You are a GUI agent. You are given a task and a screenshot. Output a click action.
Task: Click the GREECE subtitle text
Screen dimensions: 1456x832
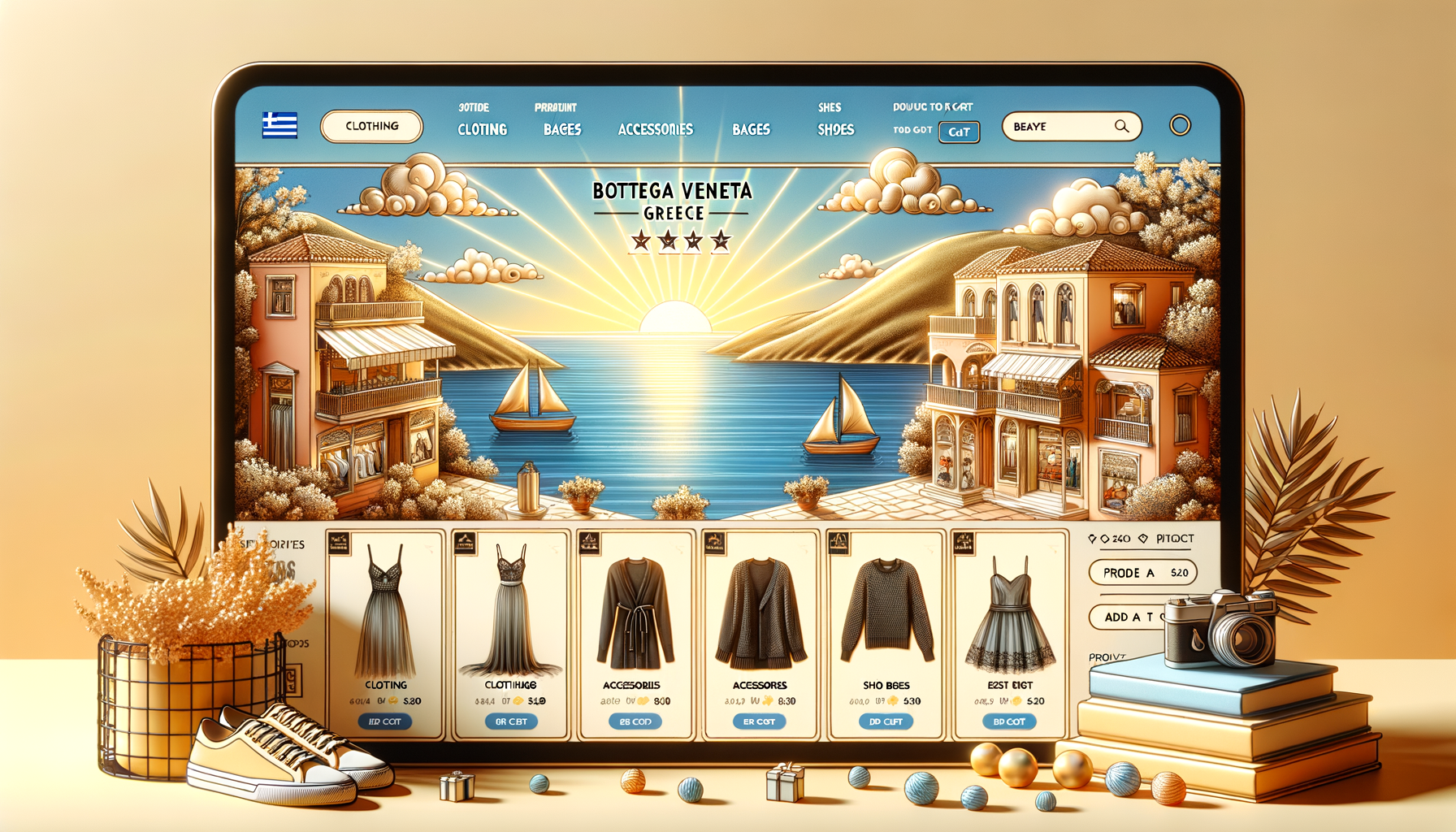coord(674,213)
